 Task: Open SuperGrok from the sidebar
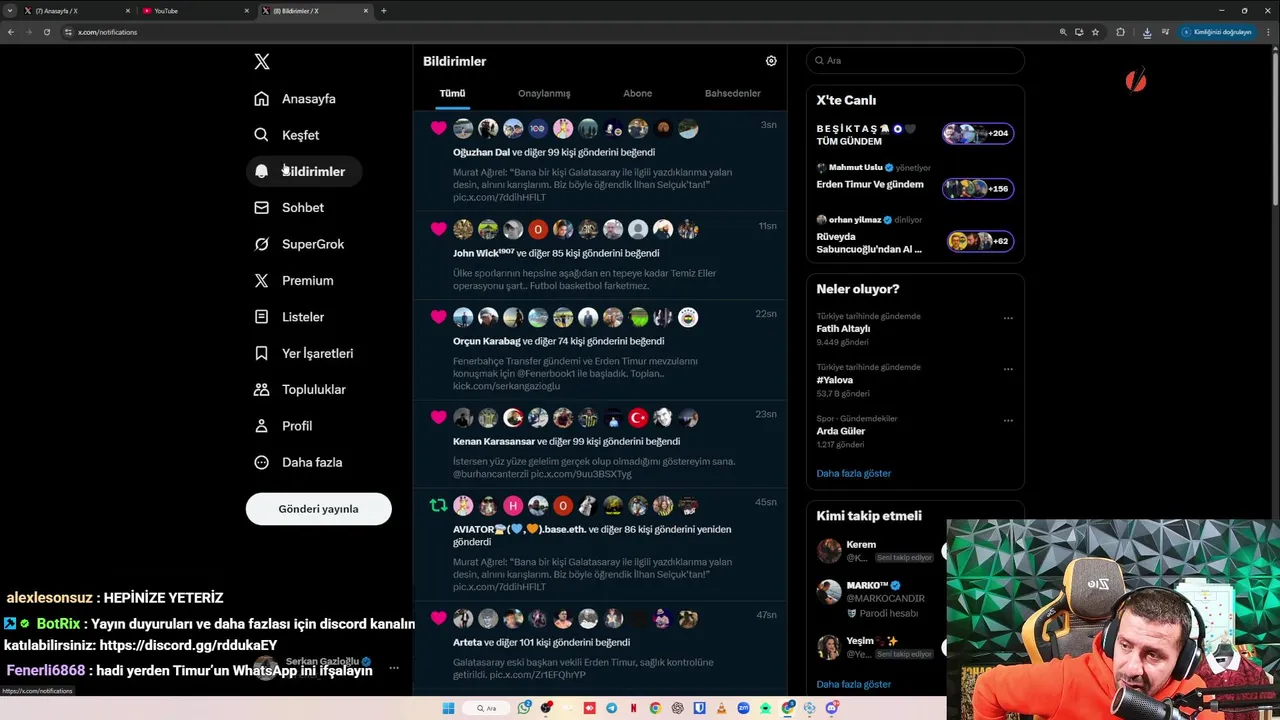point(299,244)
